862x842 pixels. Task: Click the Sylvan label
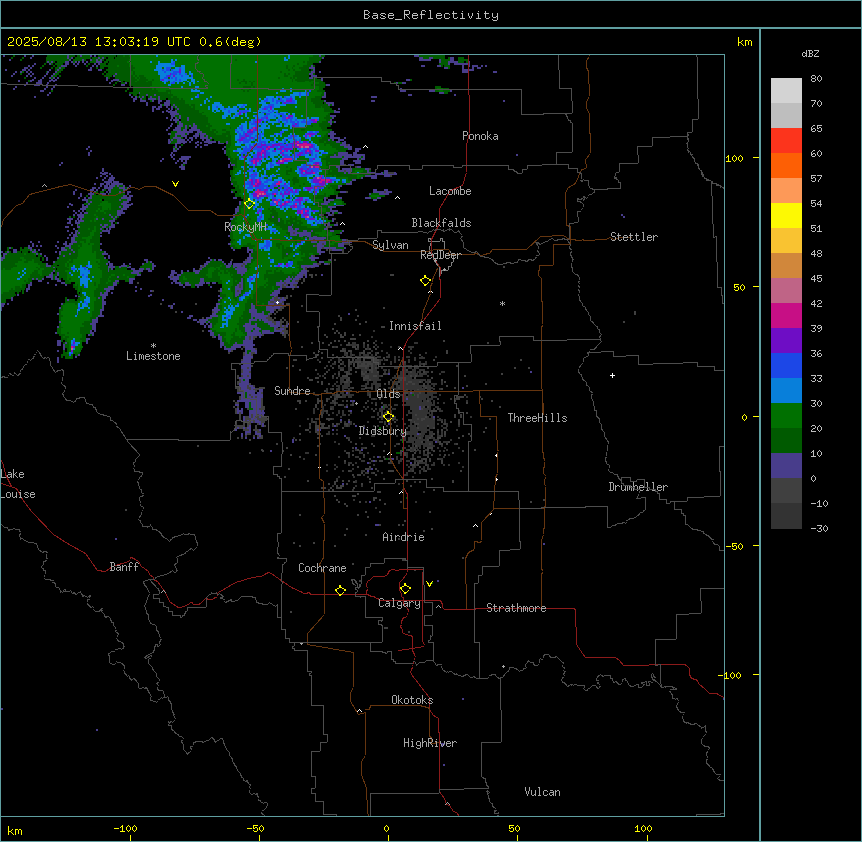point(390,245)
